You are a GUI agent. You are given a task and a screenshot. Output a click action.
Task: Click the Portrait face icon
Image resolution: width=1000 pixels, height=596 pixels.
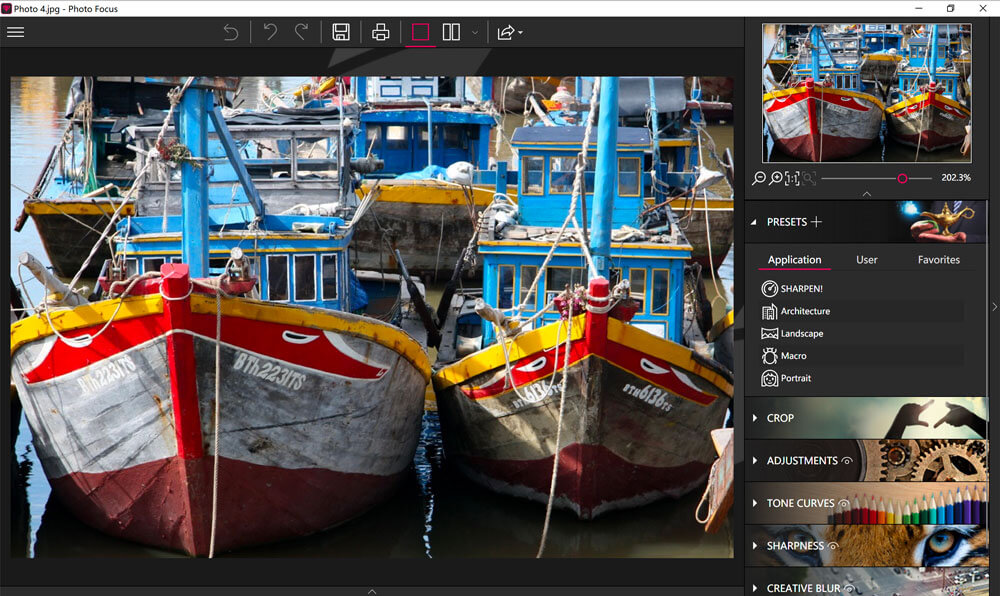[769, 378]
